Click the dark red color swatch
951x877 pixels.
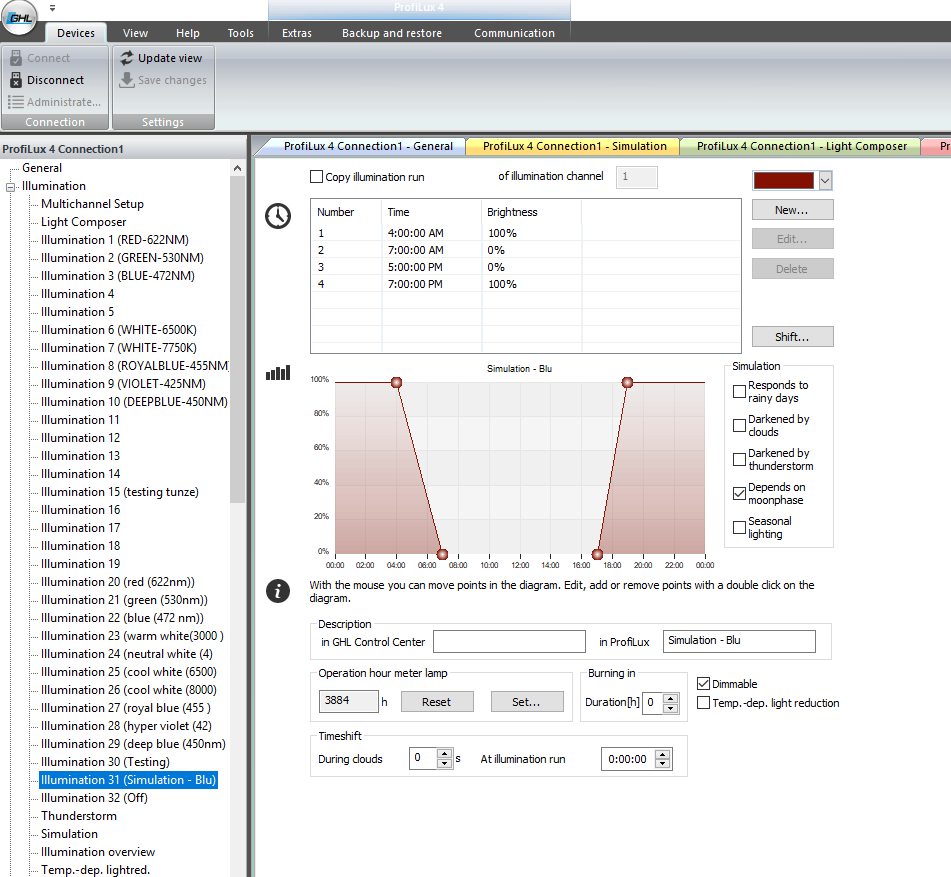[x=784, y=180]
